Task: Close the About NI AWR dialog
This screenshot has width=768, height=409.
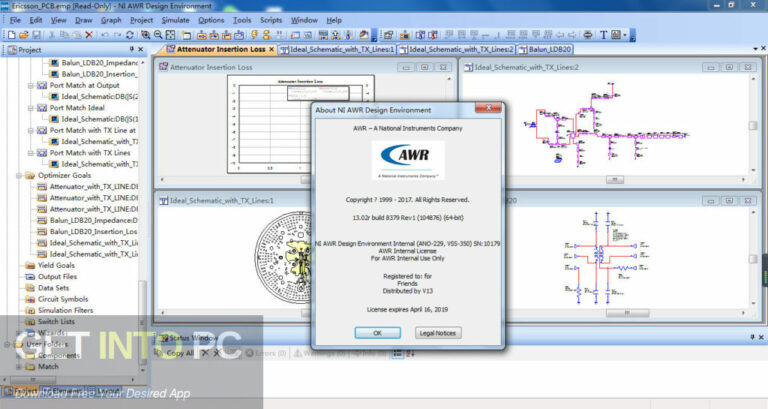Action: (488, 108)
